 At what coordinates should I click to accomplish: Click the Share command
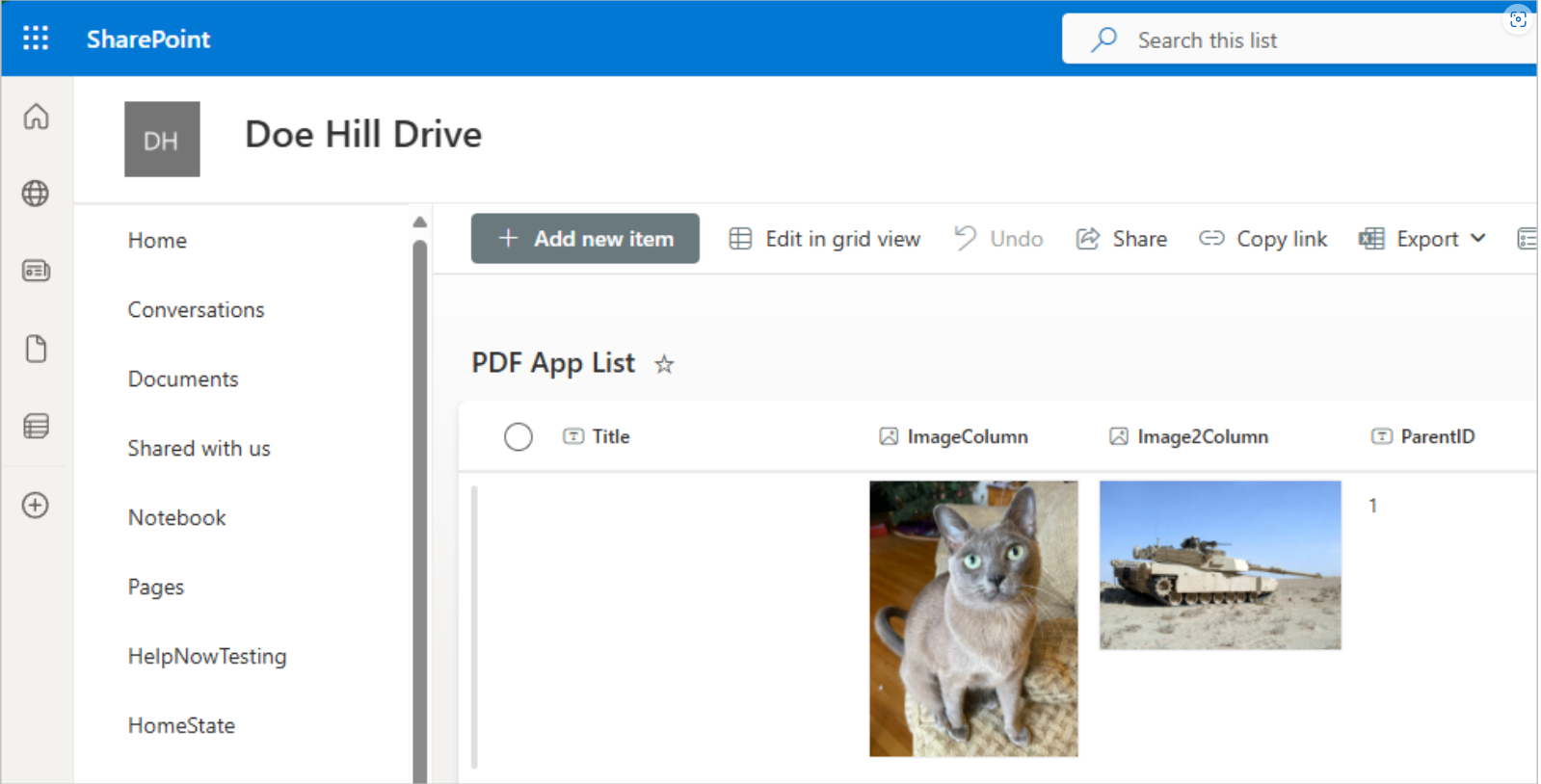pos(1122,239)
